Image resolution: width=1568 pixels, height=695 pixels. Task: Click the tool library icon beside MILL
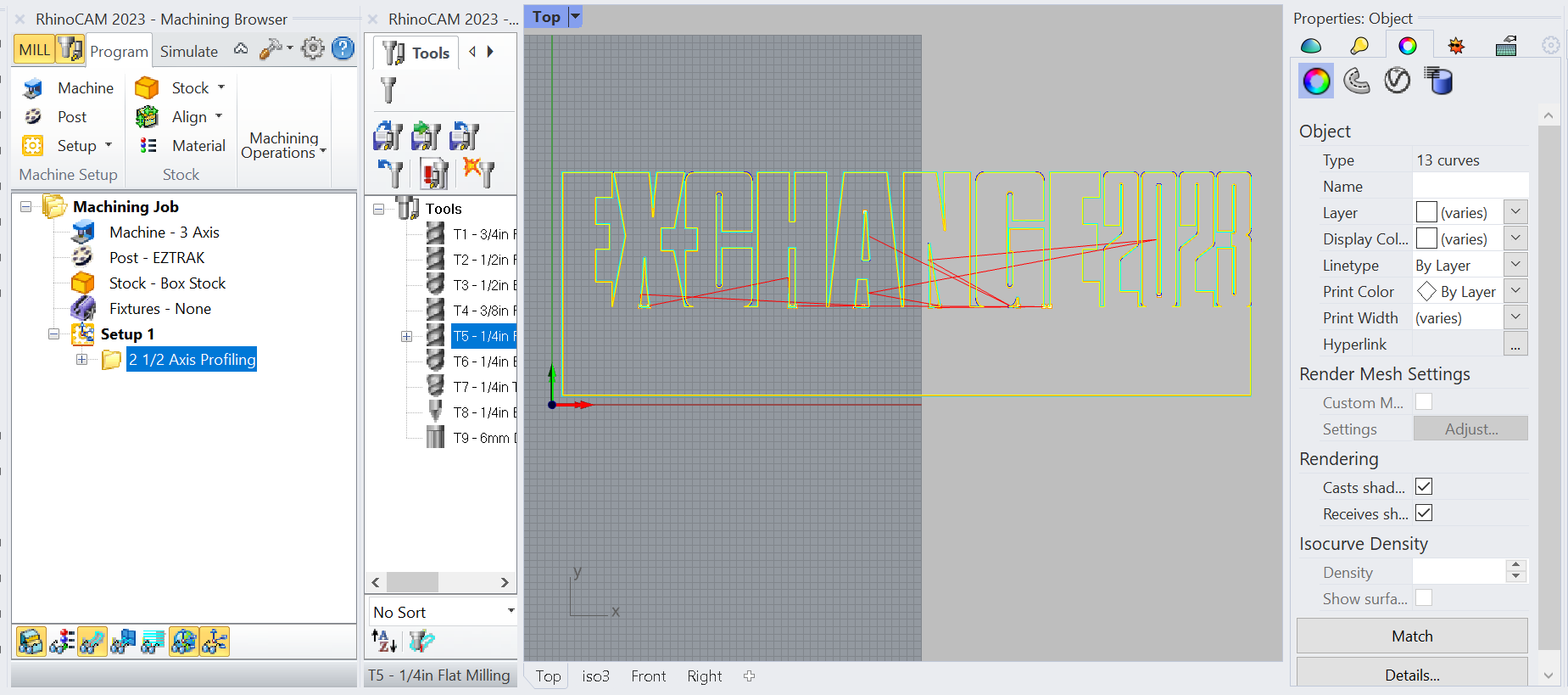pos(70,50)
